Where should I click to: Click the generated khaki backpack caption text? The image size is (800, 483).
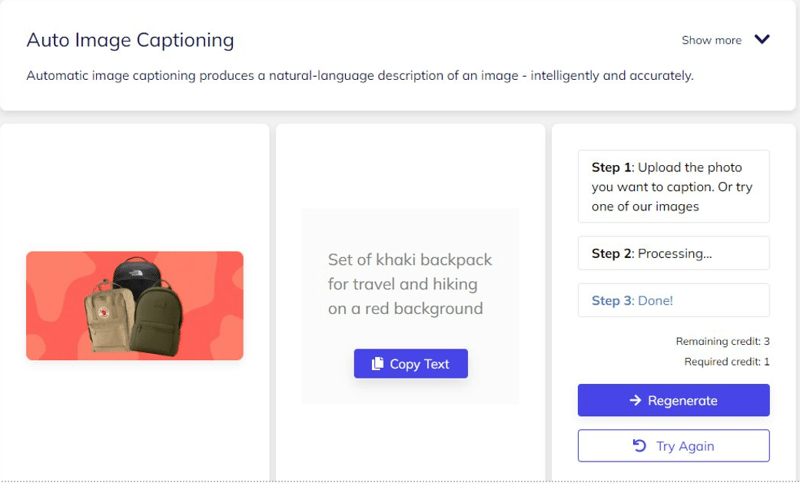pyautogui.click(x=410, y=284)
